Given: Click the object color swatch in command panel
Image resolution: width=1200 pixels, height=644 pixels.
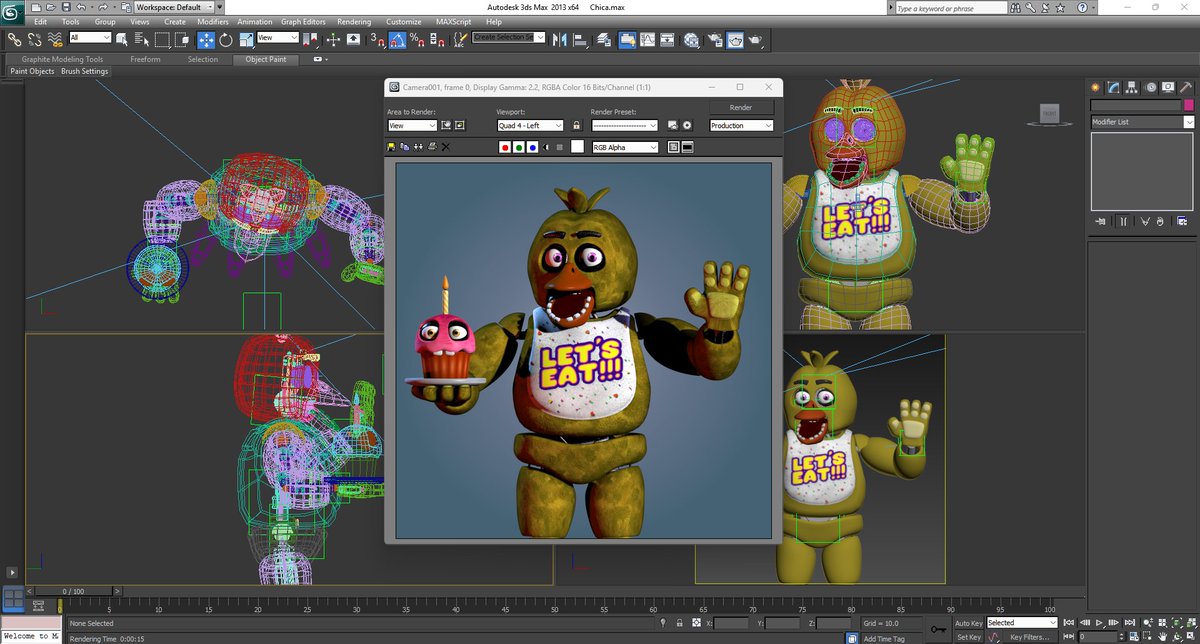Looking at the screenshot, I should point(1189,105).
